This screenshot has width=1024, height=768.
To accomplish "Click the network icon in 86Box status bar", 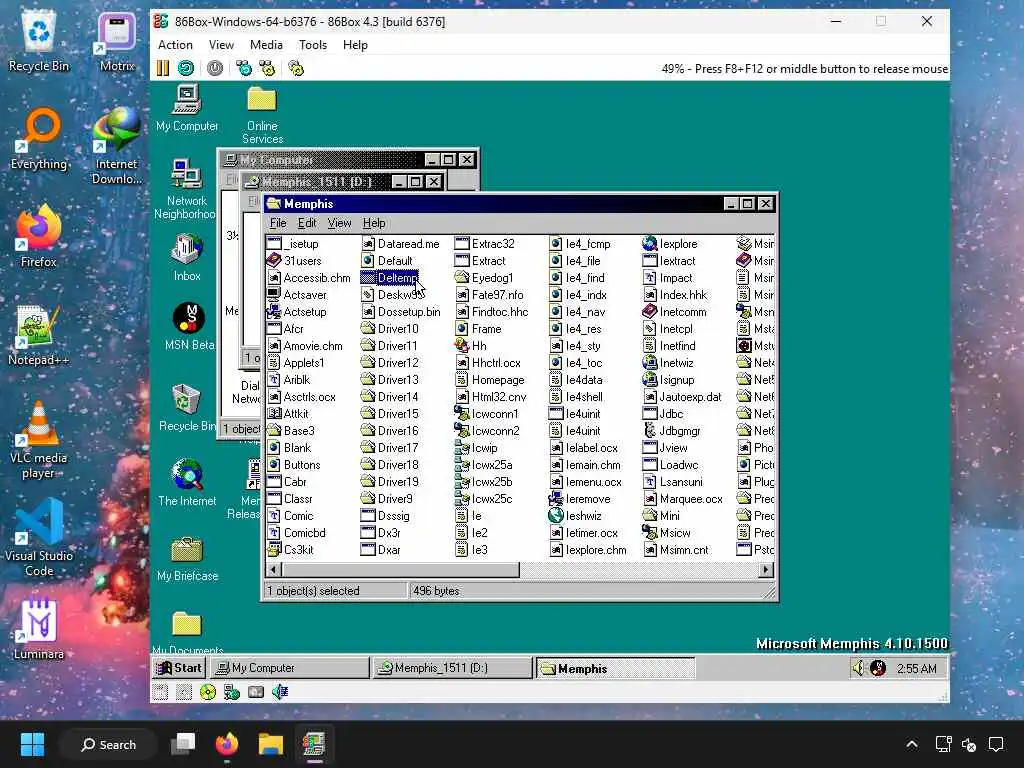I will pyautogui.click(x=232, y=692).
